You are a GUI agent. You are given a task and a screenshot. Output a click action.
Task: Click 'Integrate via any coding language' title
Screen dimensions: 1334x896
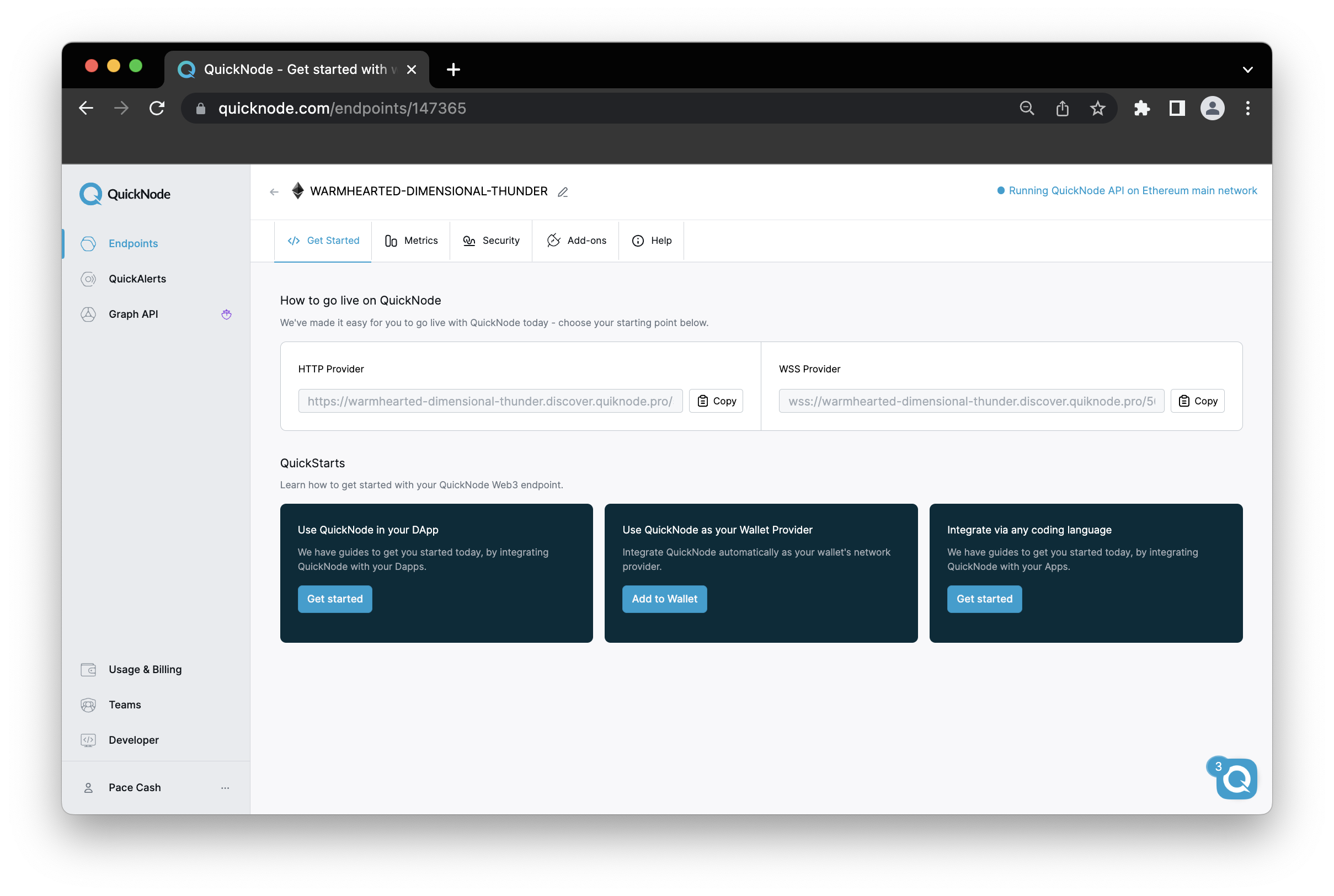(x=1029, y=530)
